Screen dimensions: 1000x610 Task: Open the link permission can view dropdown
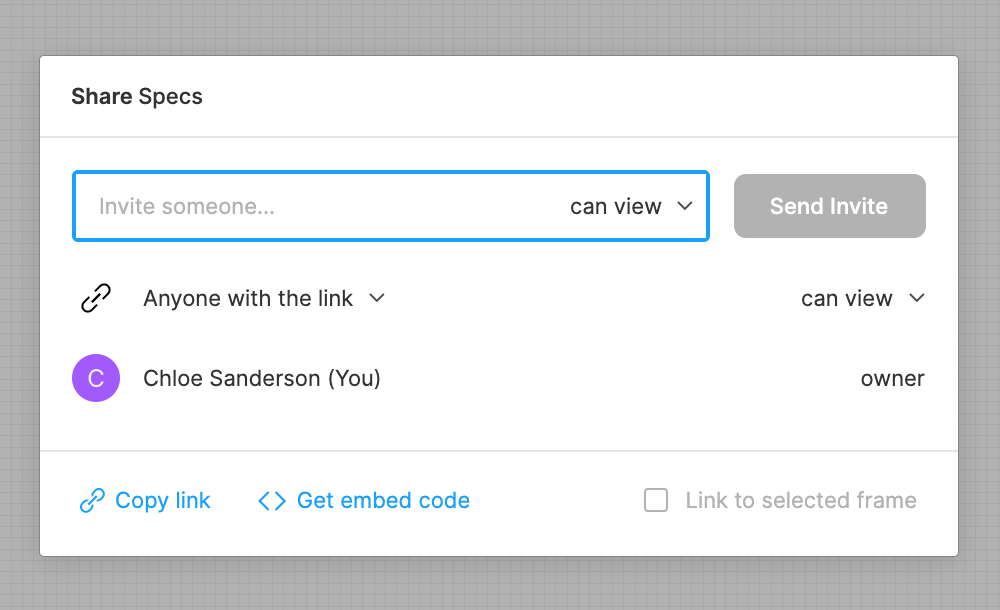tap(847, 298)
